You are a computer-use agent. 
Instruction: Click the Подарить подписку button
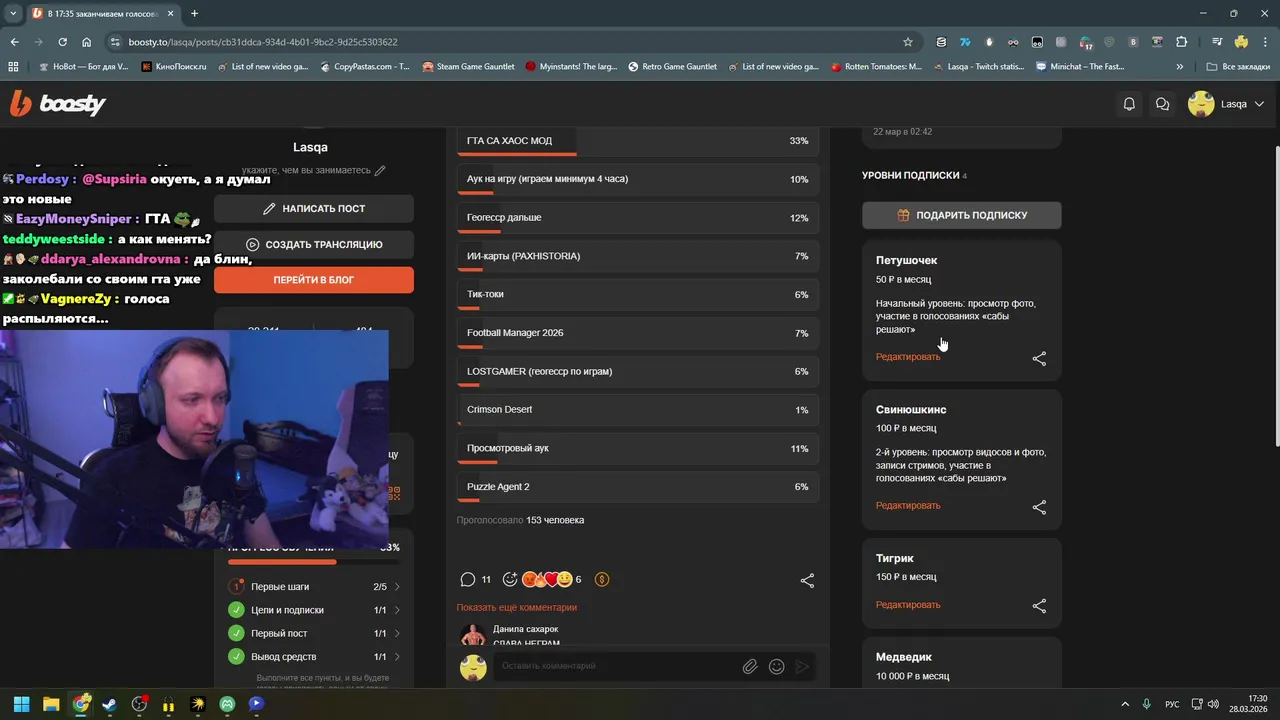(x=961, y=215)
